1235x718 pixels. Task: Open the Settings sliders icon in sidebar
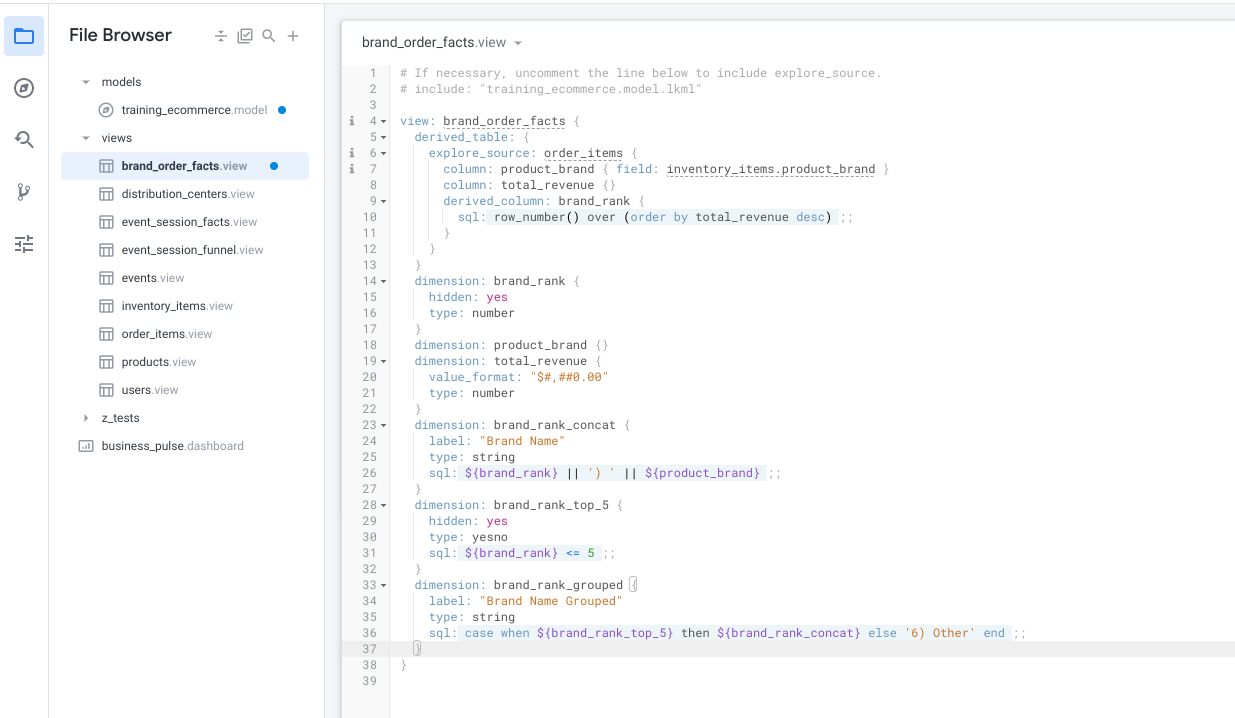[24, 244]
